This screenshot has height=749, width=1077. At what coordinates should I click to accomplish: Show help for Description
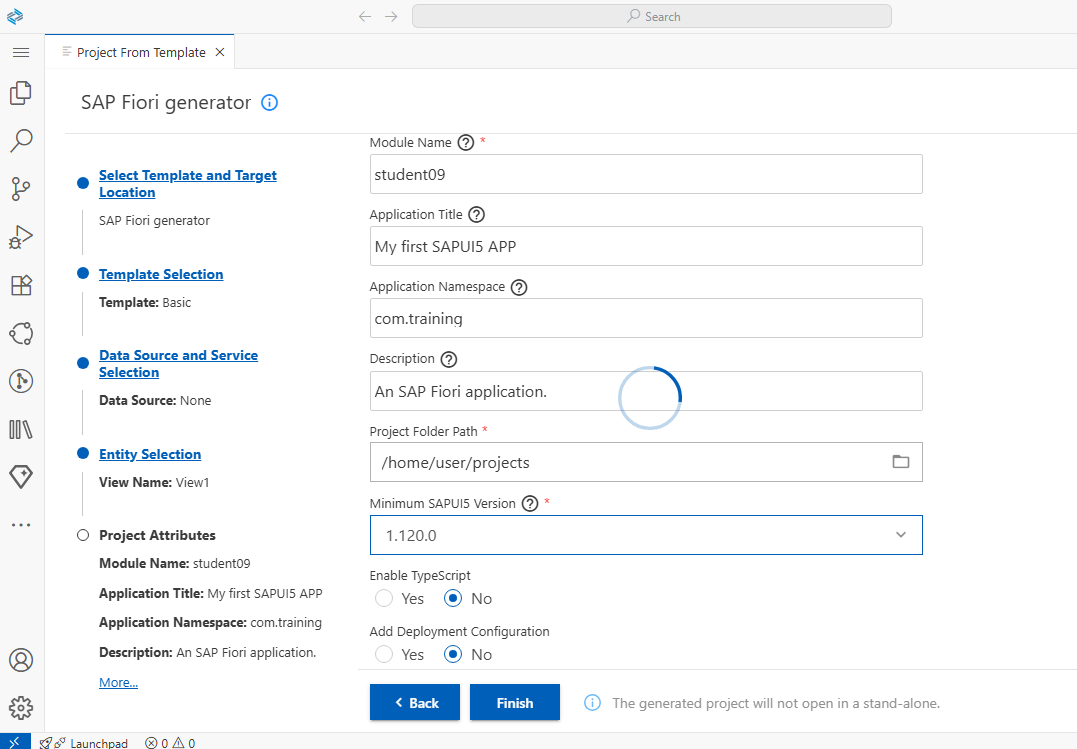[x=449, y=359]
